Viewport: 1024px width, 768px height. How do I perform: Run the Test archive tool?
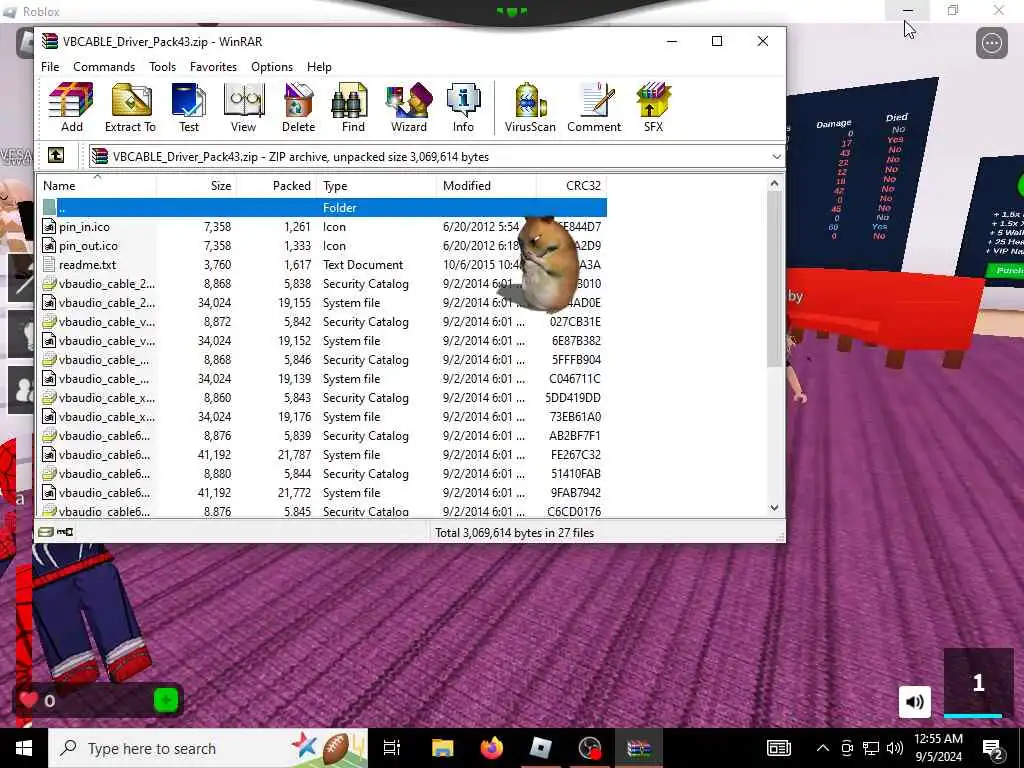point(189,108)
